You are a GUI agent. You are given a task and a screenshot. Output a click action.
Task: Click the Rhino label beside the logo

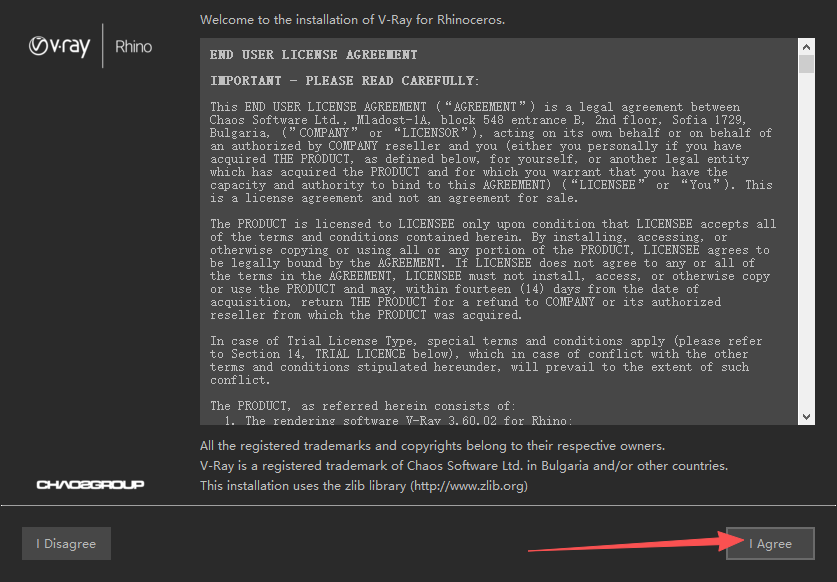tap(133, 47)
